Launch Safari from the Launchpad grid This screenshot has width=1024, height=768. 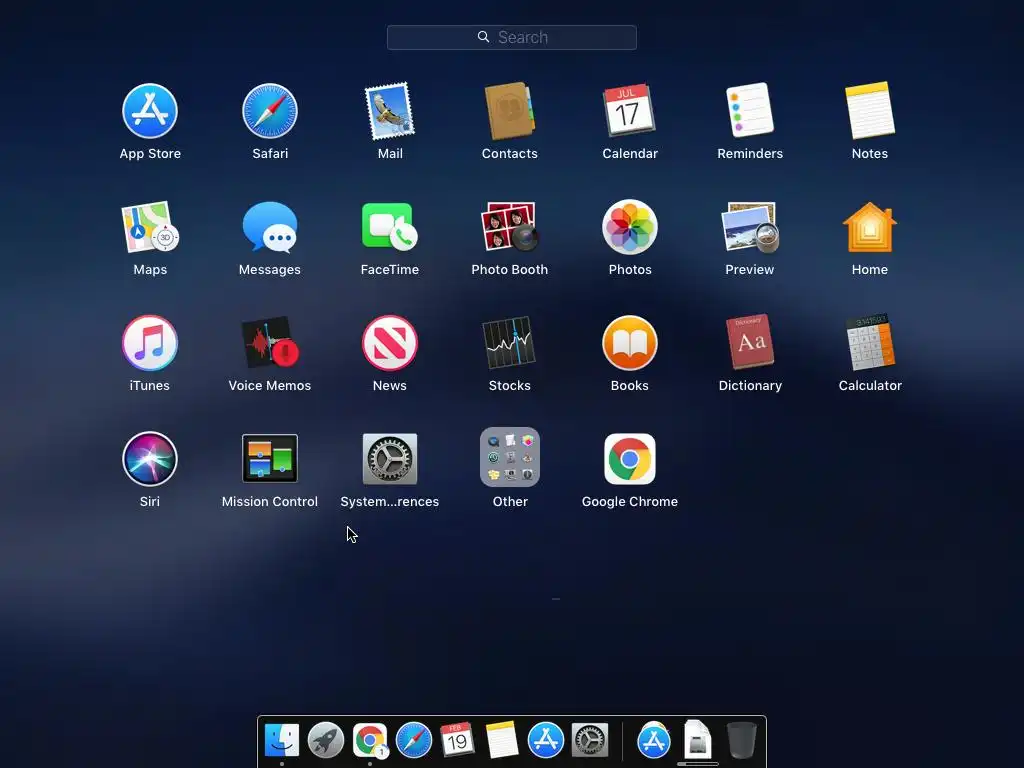[270, 111]
